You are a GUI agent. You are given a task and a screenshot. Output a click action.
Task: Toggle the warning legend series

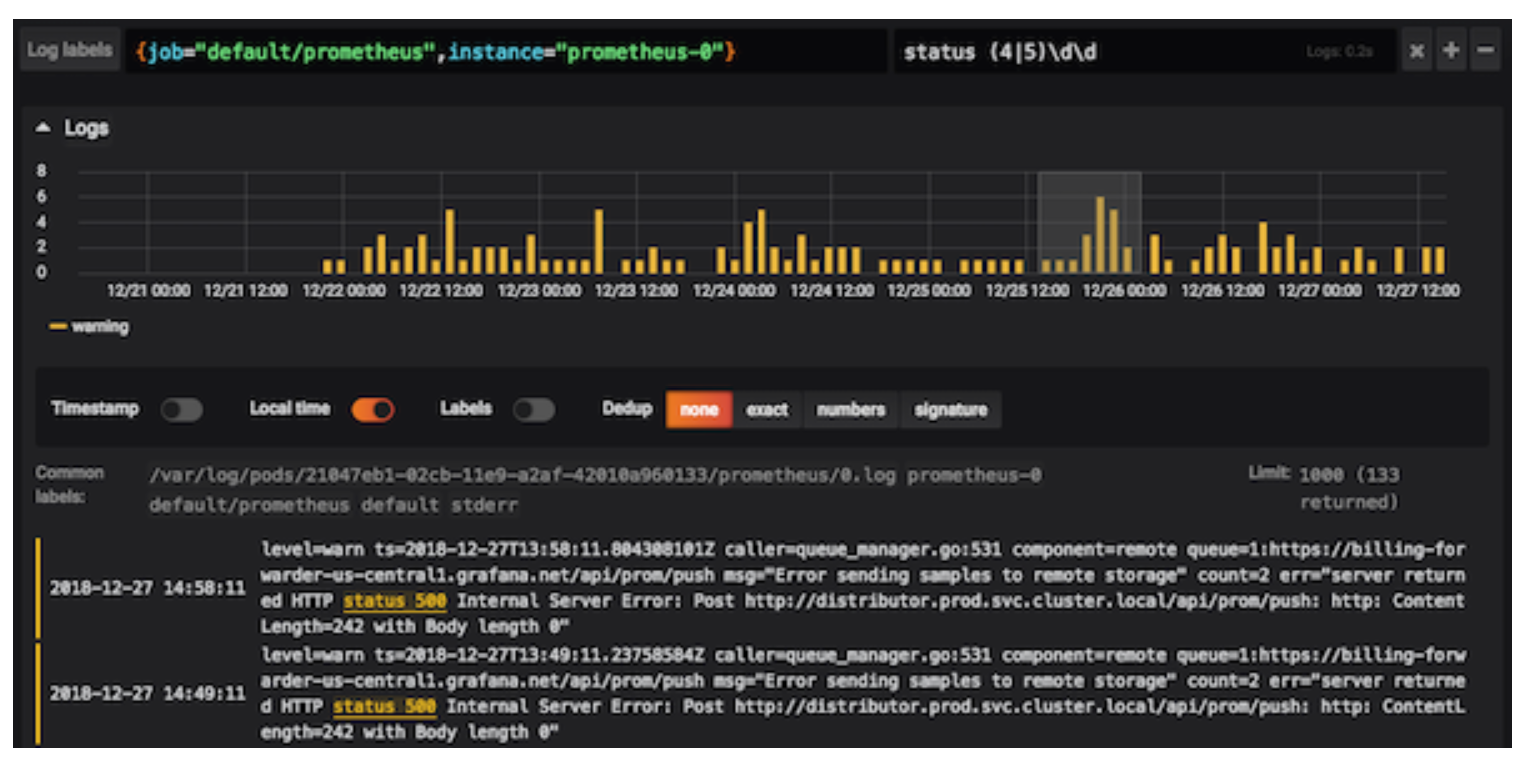tap(89, 327)
